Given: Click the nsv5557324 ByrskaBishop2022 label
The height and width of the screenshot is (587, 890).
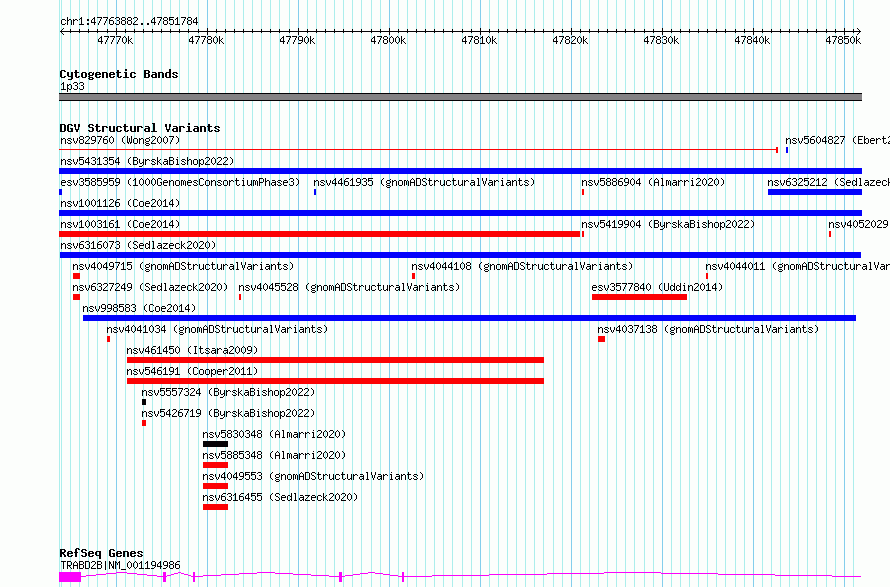Looking at the screenshot, I should click(x=228, y=392).
